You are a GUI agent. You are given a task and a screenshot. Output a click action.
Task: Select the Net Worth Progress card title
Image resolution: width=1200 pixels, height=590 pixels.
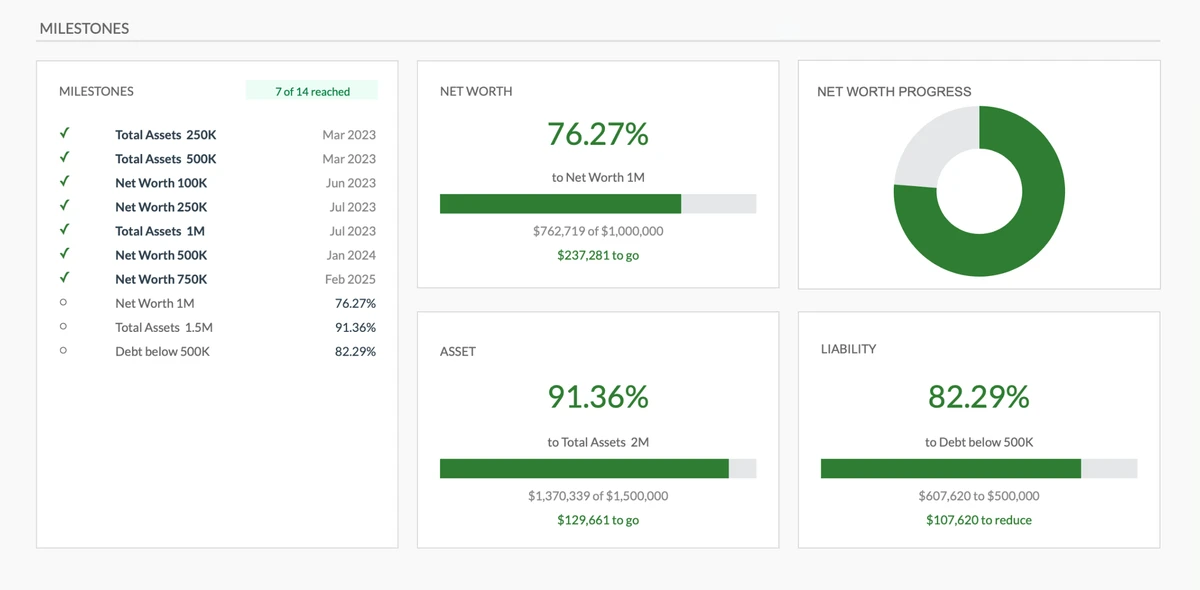pos(895,91)
